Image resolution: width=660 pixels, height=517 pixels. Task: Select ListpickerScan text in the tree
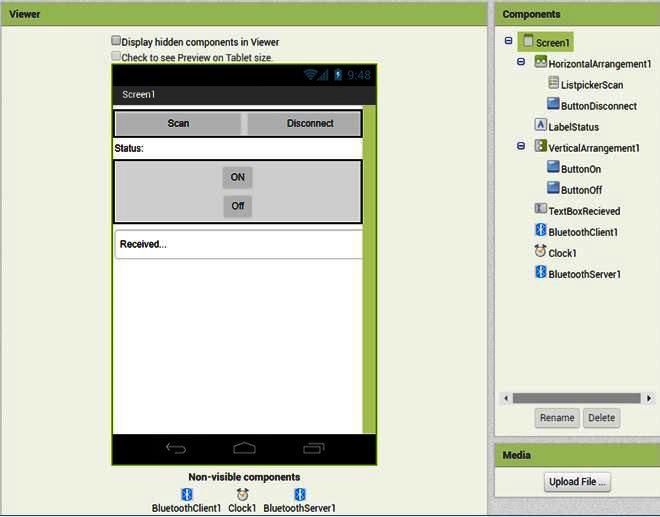click(592, 85)
